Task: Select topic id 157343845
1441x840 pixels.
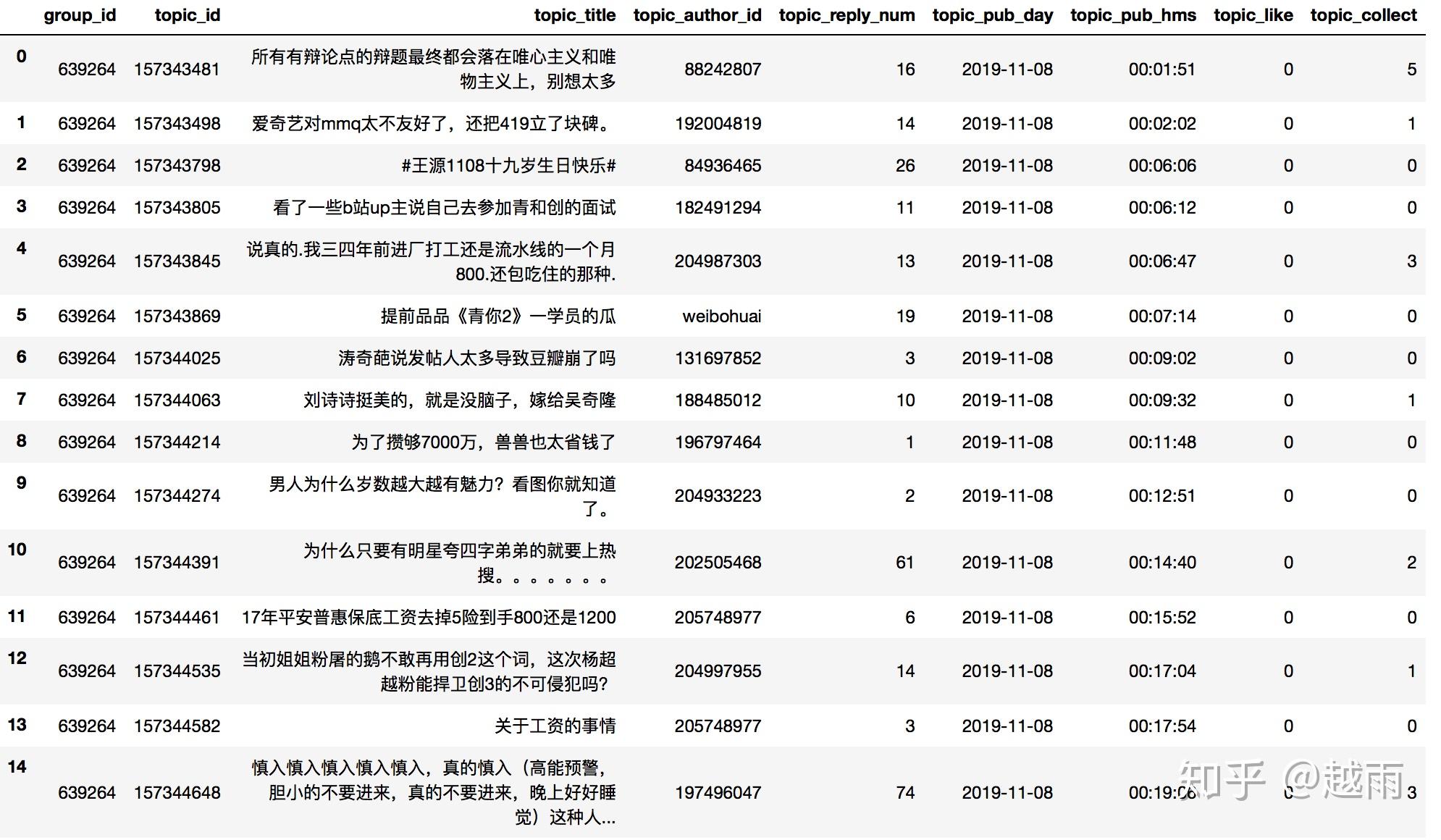Action: [x=177, y=261]
